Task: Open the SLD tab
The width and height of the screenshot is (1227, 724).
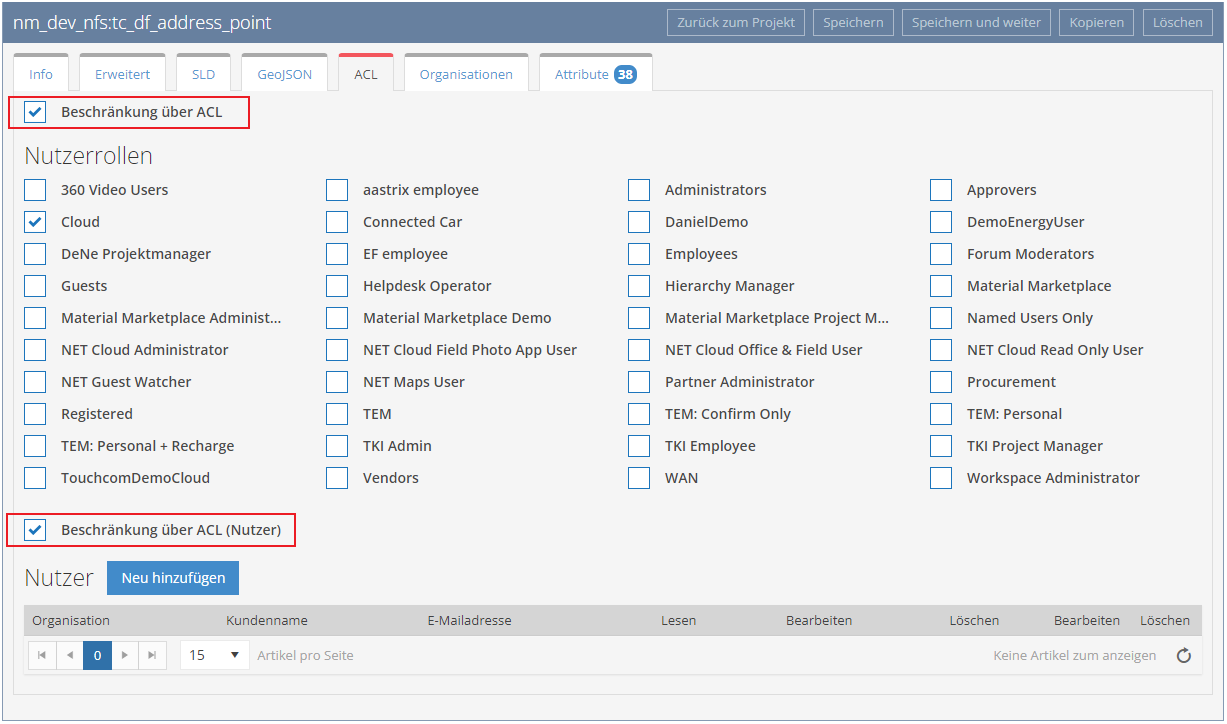Action: [x=203, y=74]
